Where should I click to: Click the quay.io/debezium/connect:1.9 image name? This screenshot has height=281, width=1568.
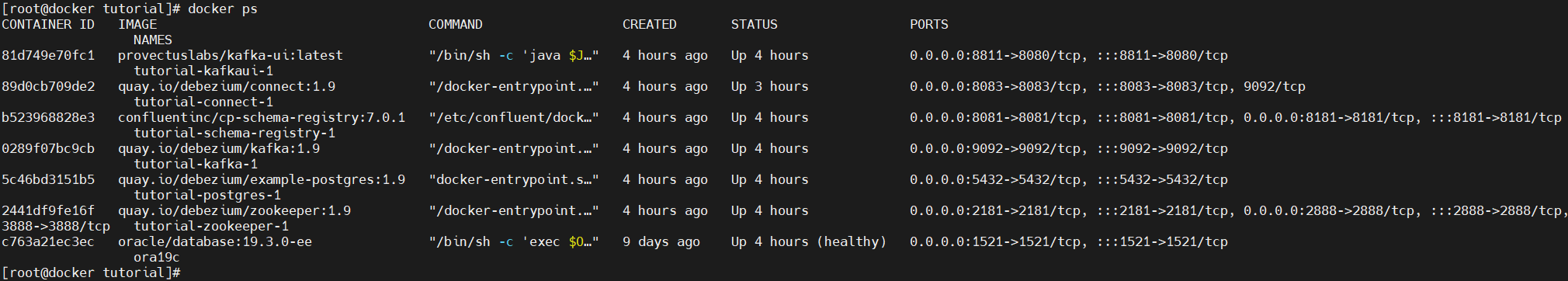point(227,87)
